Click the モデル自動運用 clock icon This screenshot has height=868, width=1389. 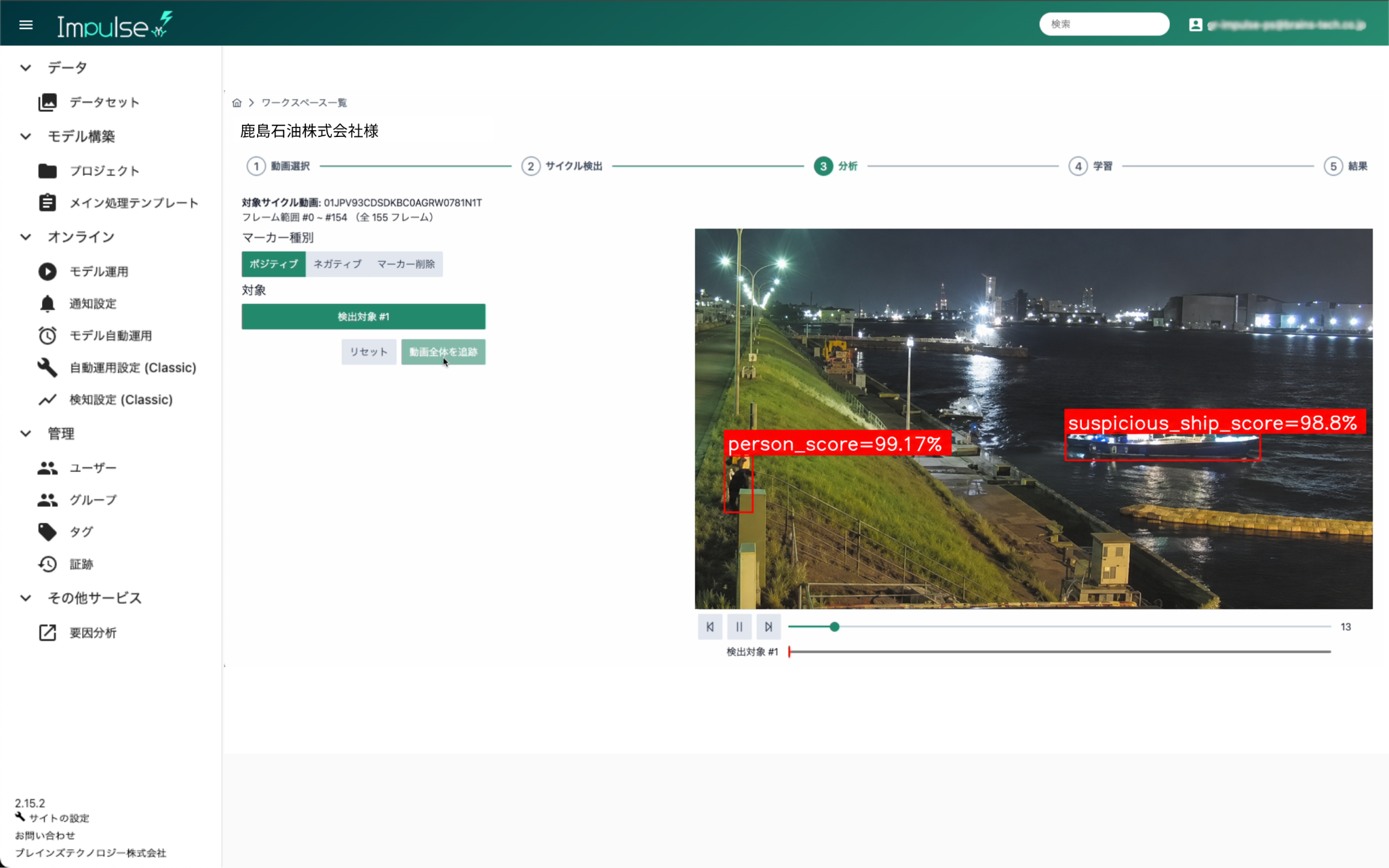click(47, 336)
